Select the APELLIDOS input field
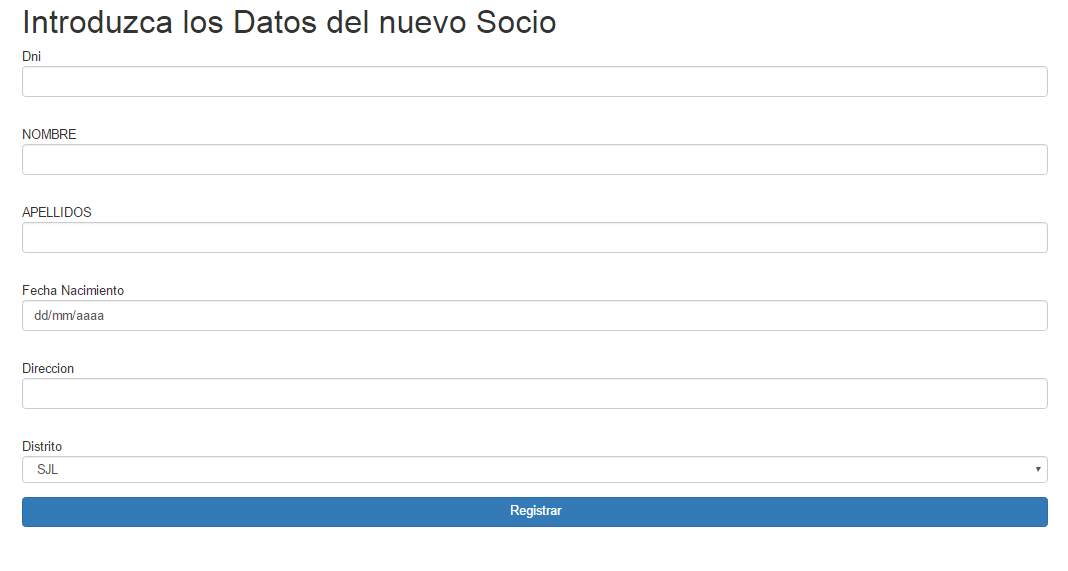Screen dimensions: 1068x571 tap(535, 238)
